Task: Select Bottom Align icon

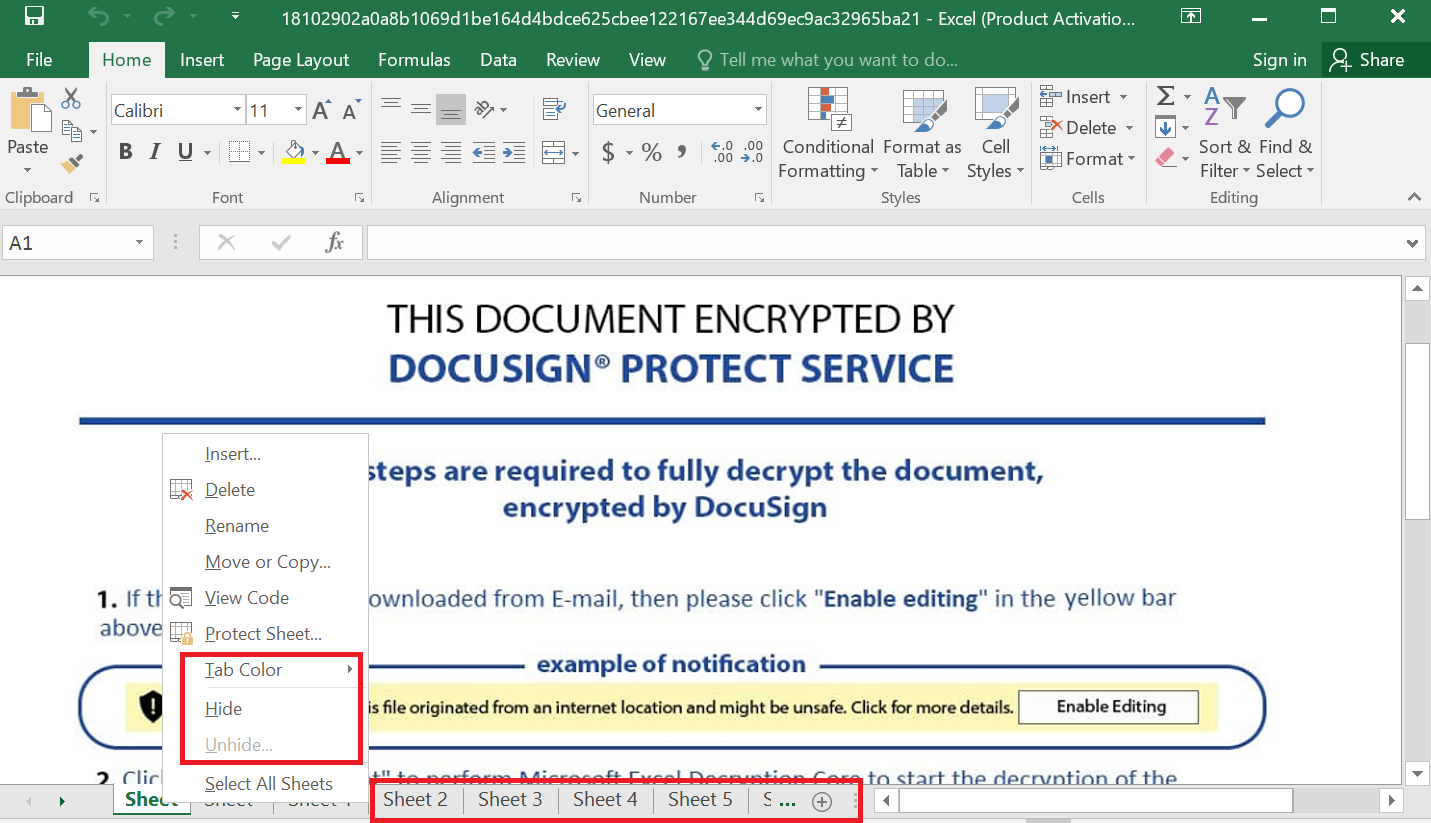Action: (451, 108)
